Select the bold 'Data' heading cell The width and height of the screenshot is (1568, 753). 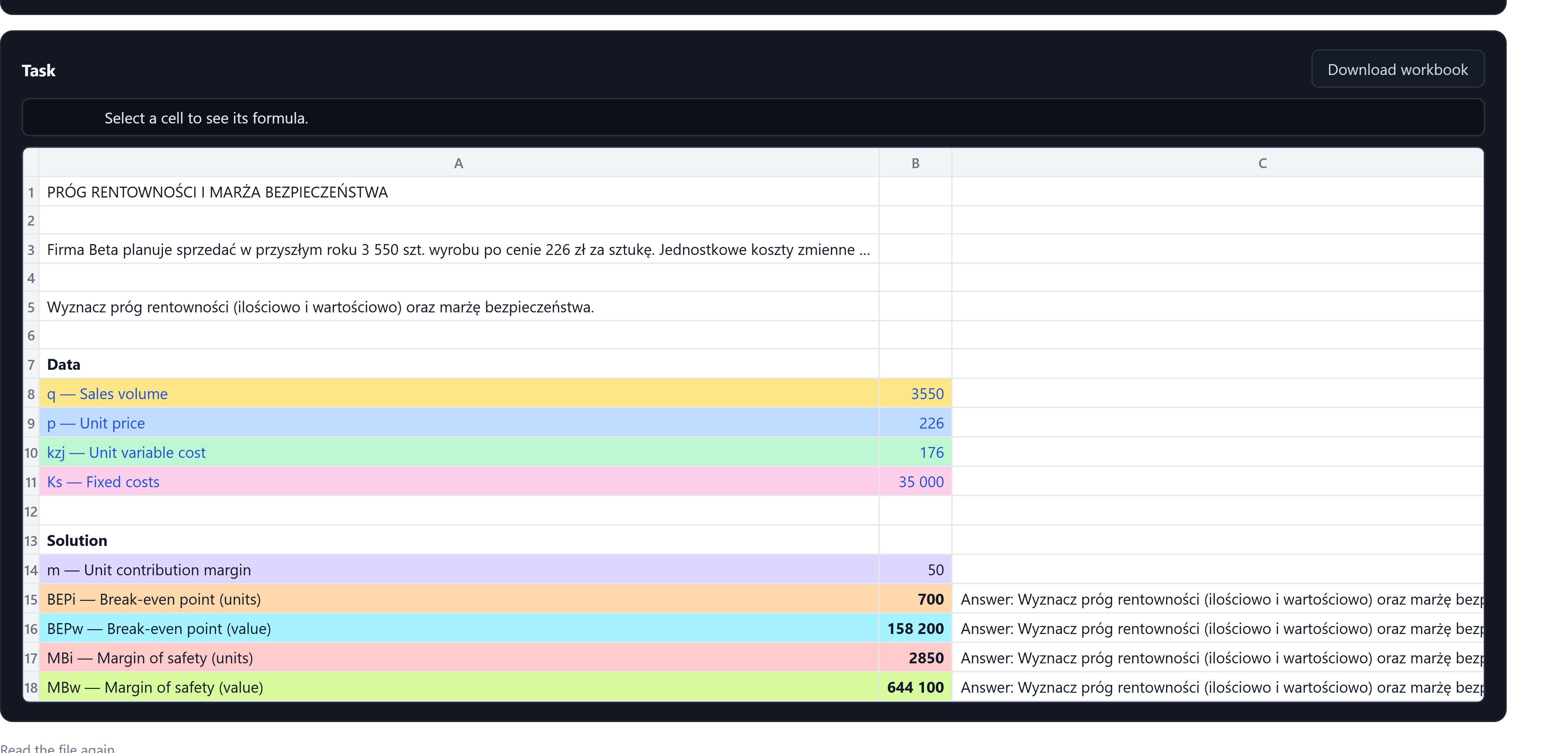tap(459, 364)
